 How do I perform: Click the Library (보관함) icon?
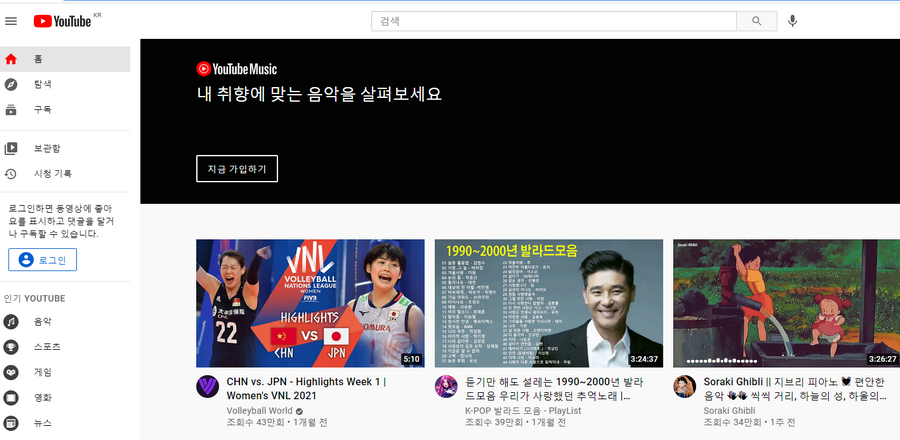pos(11,149)
